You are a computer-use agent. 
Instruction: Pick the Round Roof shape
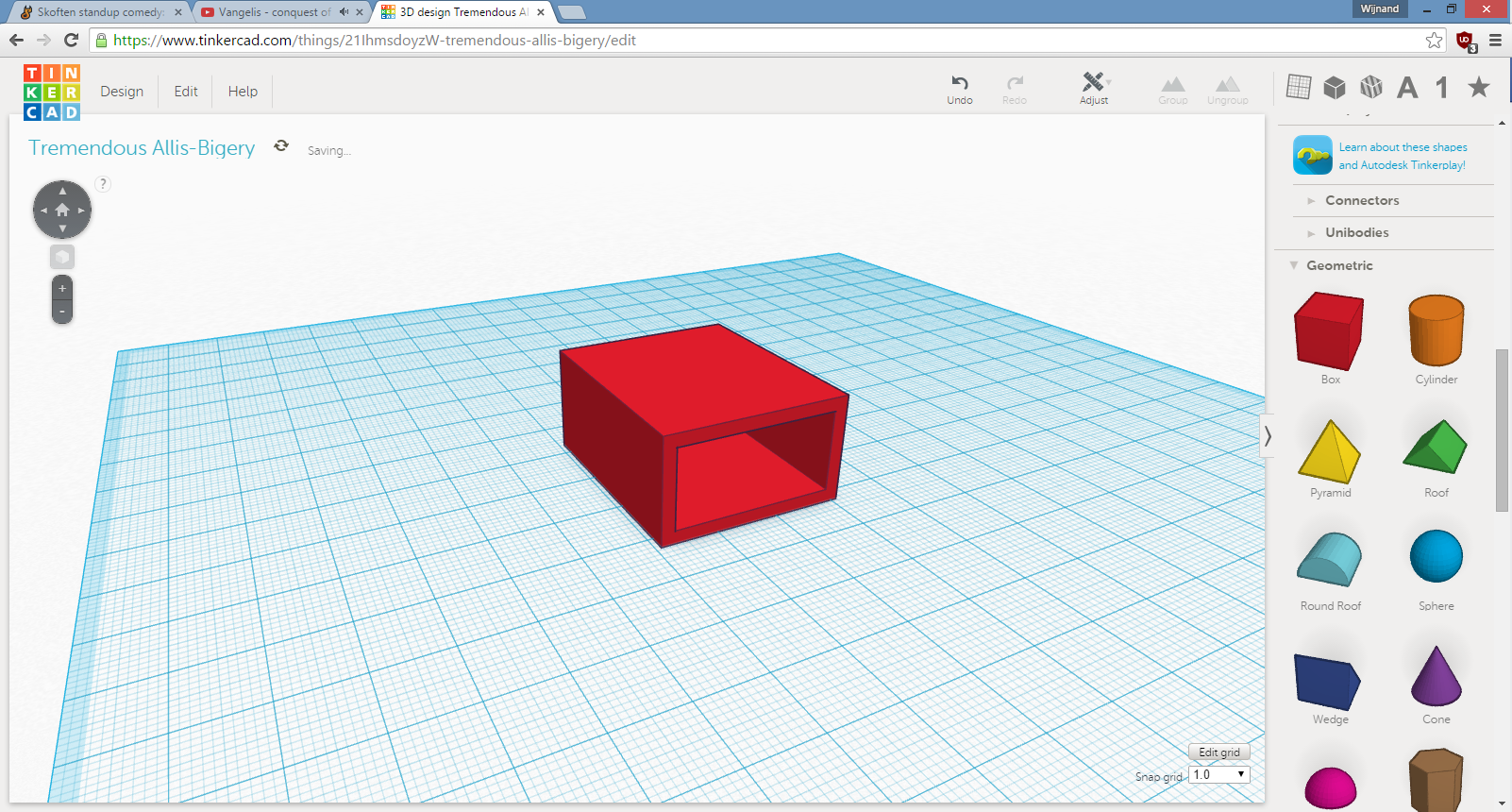point(1330,560)
